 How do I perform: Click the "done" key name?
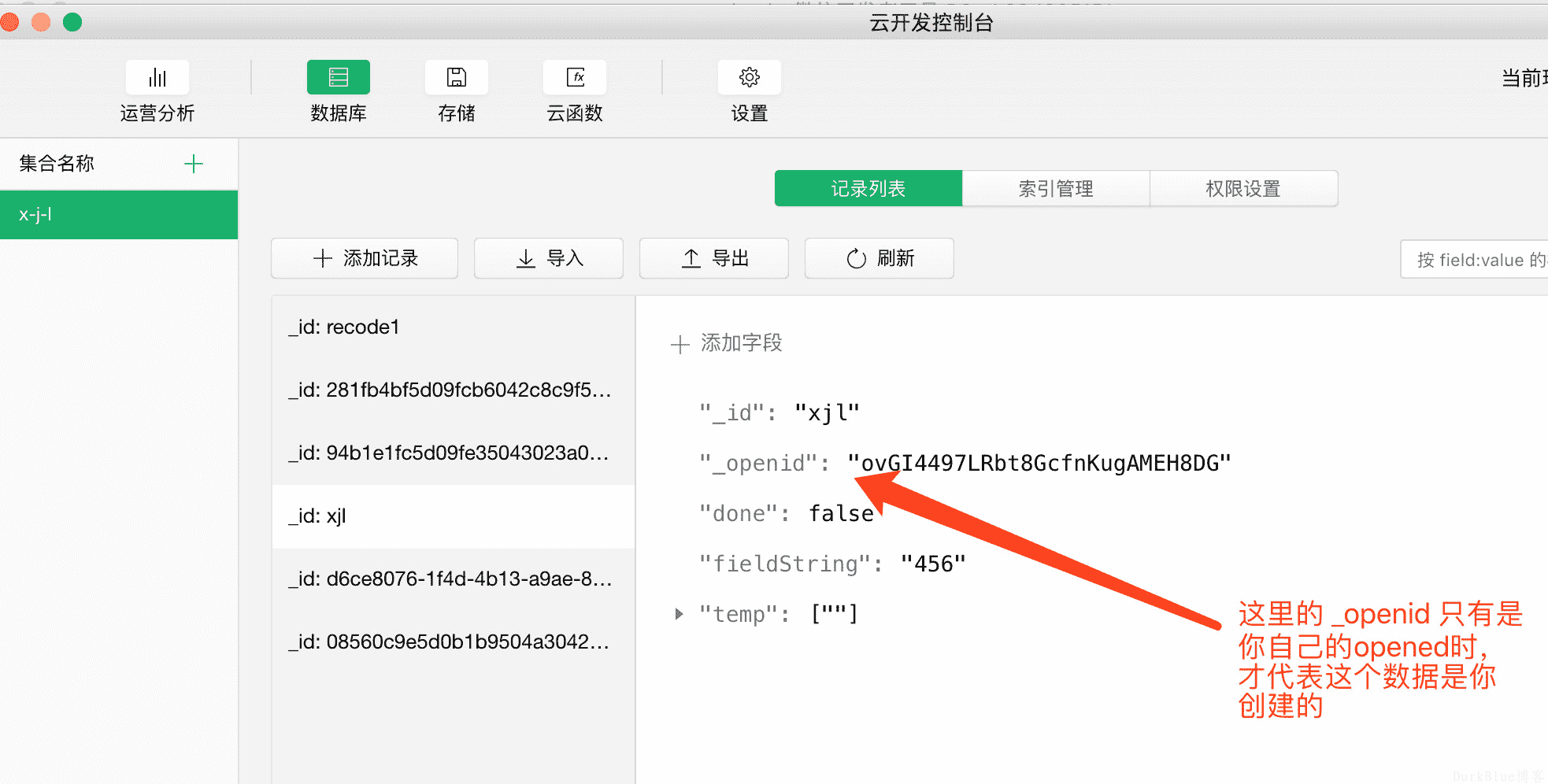pos(739,513)
